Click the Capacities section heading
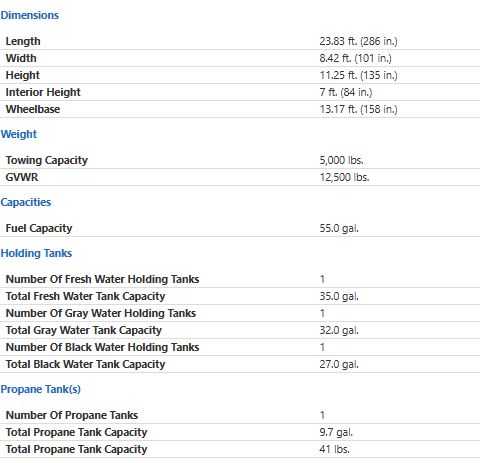 tap(26, 202)
